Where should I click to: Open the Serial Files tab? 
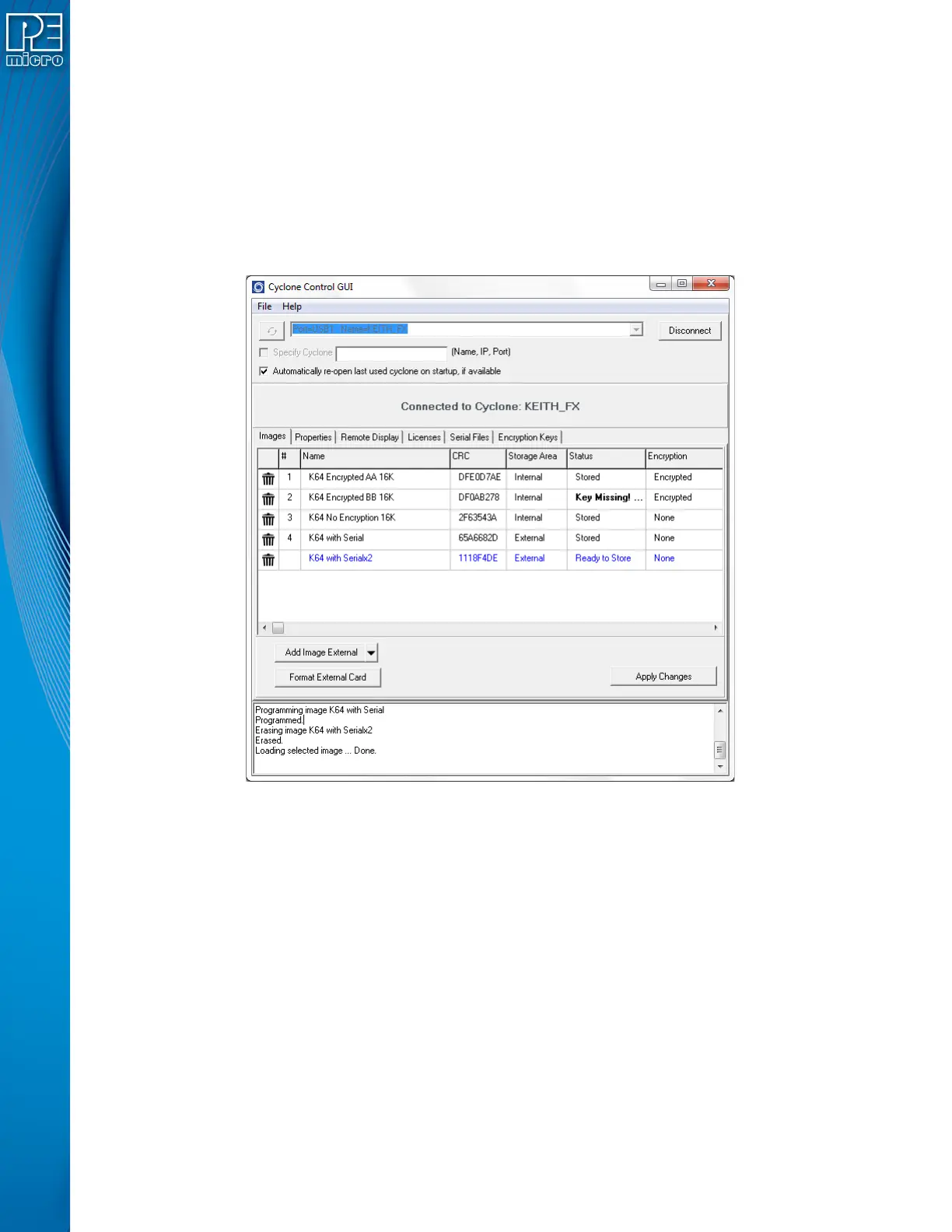tap(469, 437)
